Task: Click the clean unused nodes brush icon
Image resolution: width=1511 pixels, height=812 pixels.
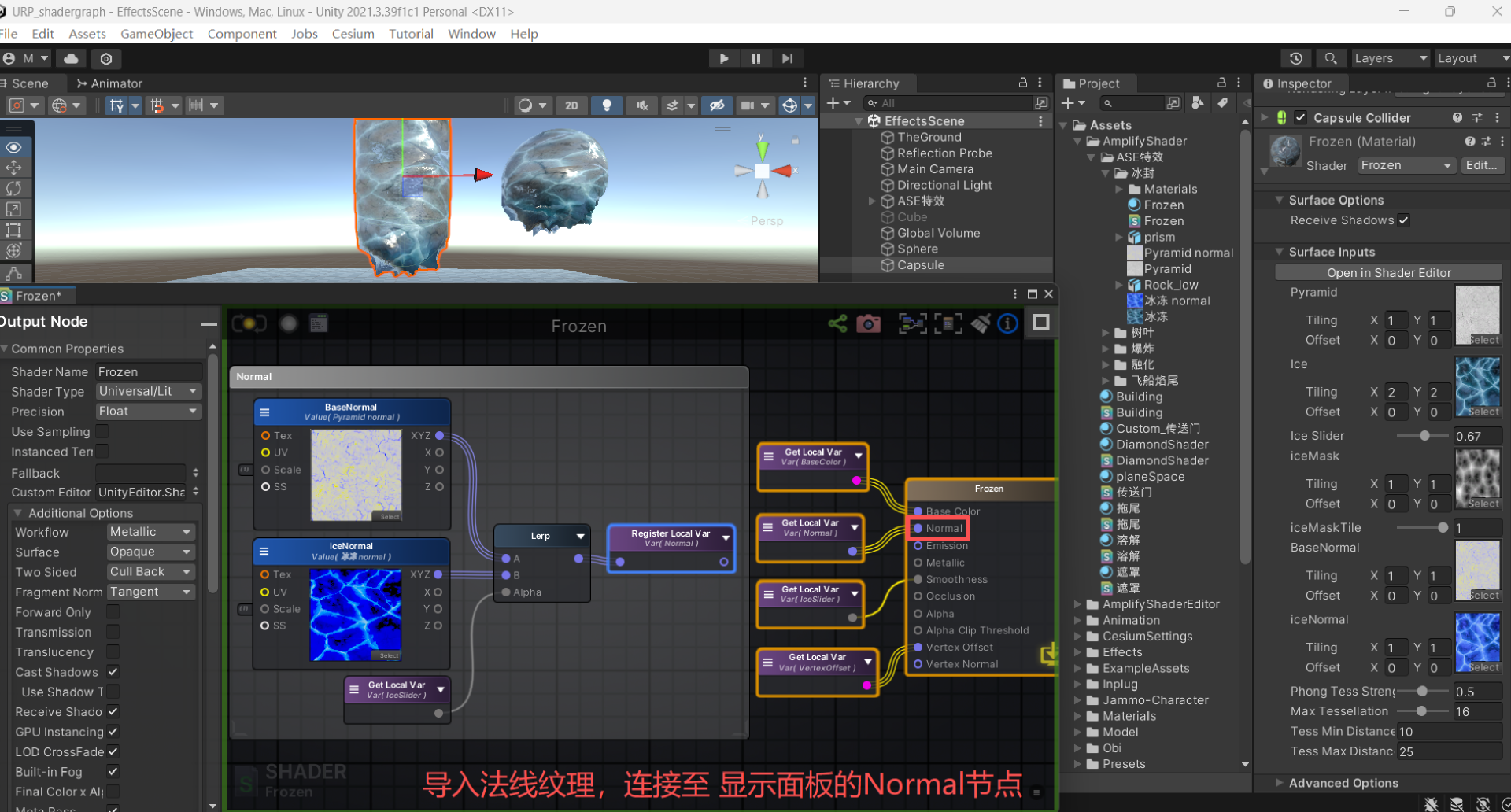Action: tap(981, 323)
